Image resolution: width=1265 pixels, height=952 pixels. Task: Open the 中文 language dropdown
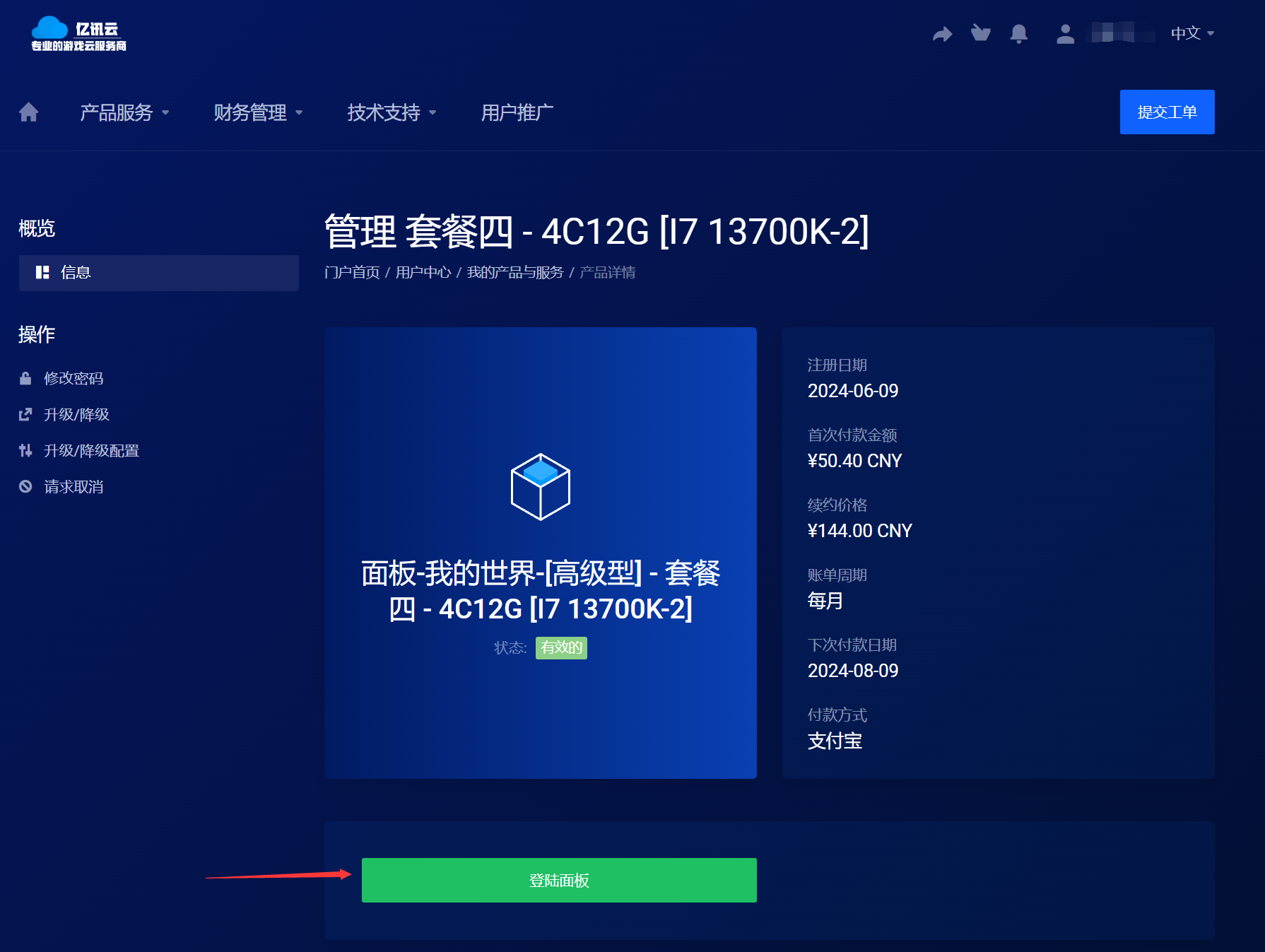tap(1192, 33)
